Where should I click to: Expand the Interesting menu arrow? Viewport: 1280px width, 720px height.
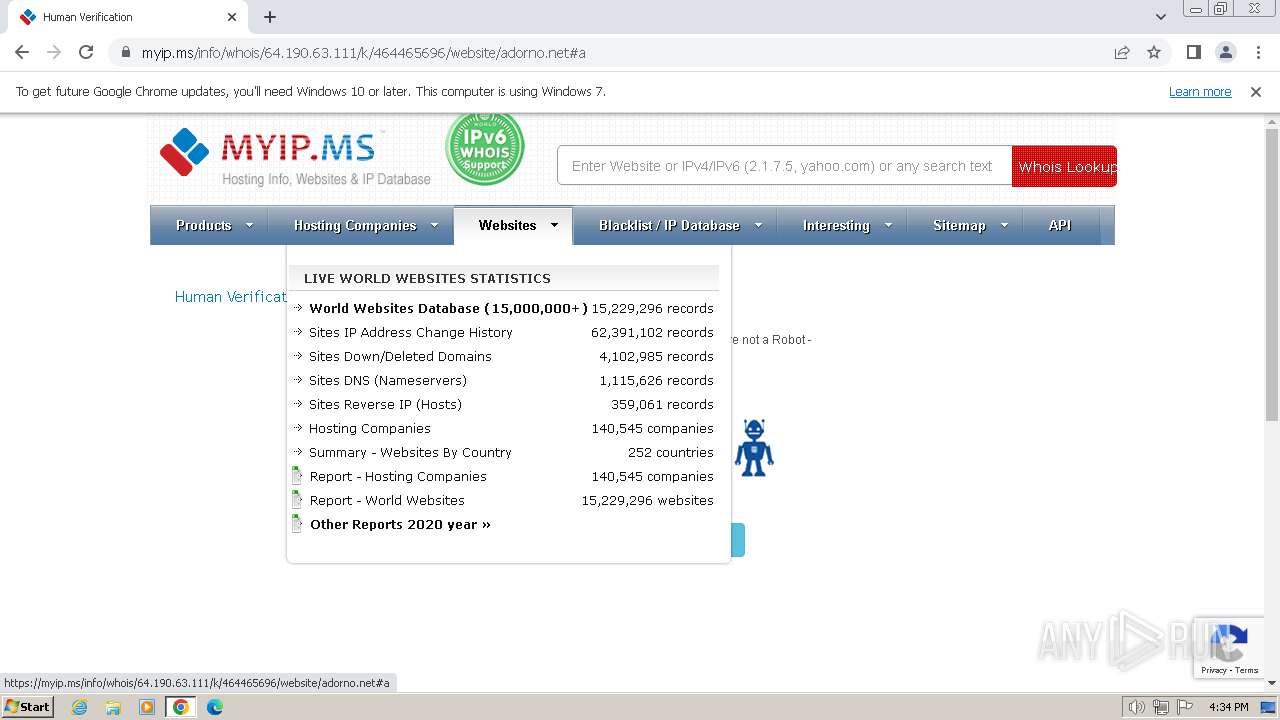(x=888, y=225)
